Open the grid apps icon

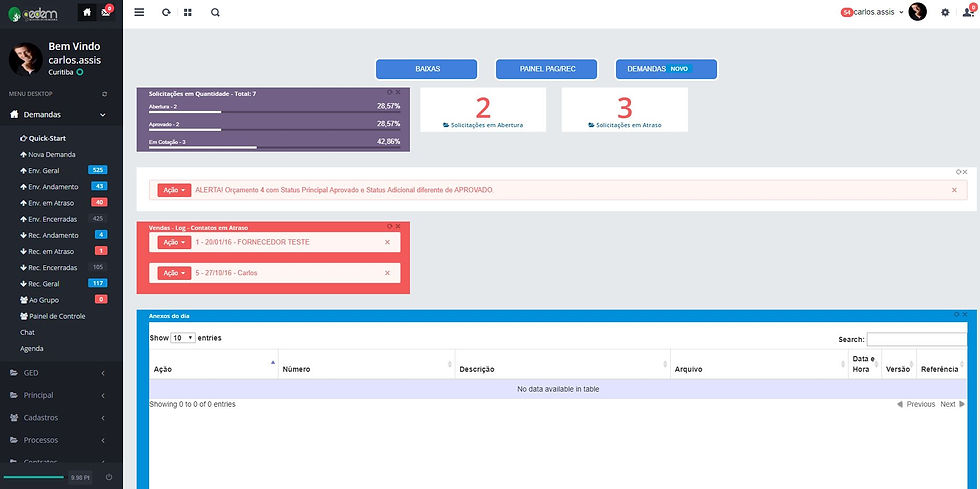pyautogui.click(x=188, y=12)
